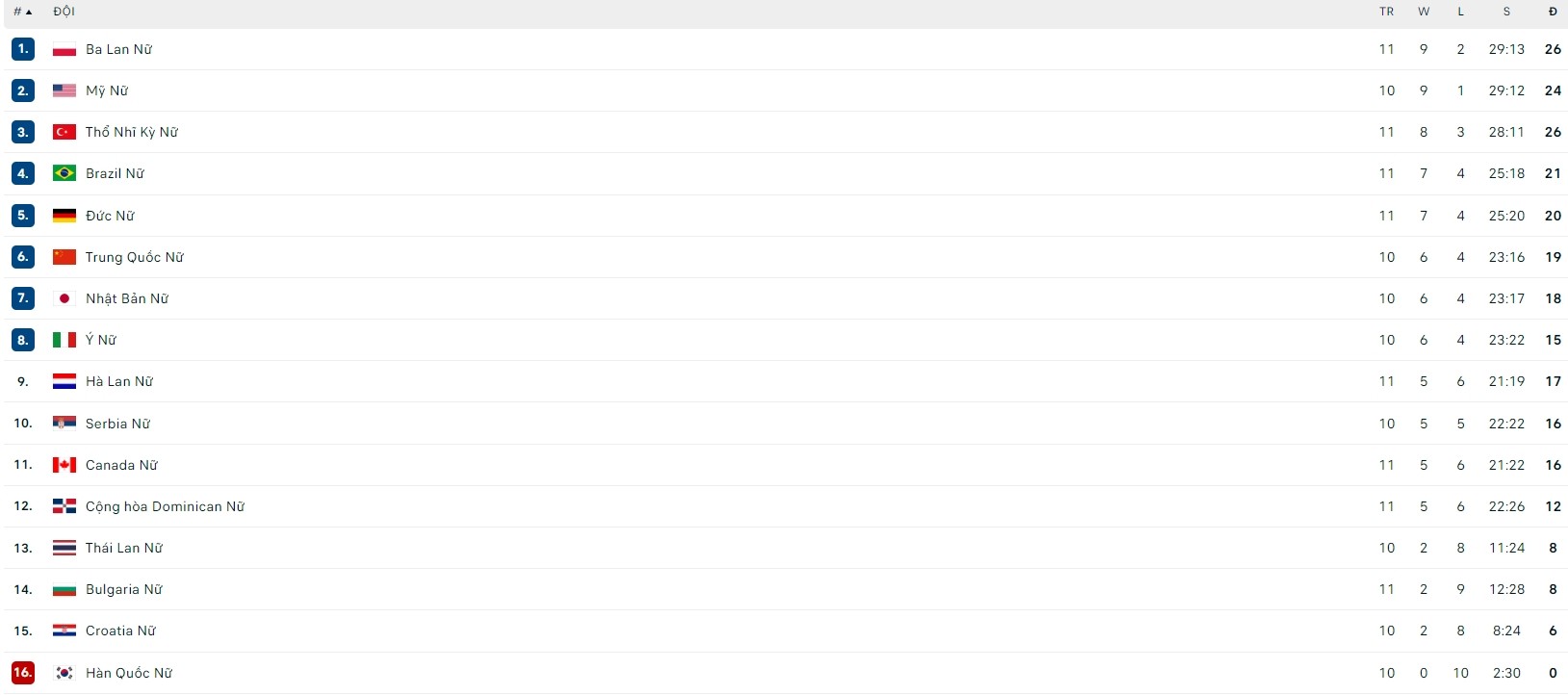Sort table by Đ points column
1568x695 pixels.
pyautogui.click(x=1553, y=12)
